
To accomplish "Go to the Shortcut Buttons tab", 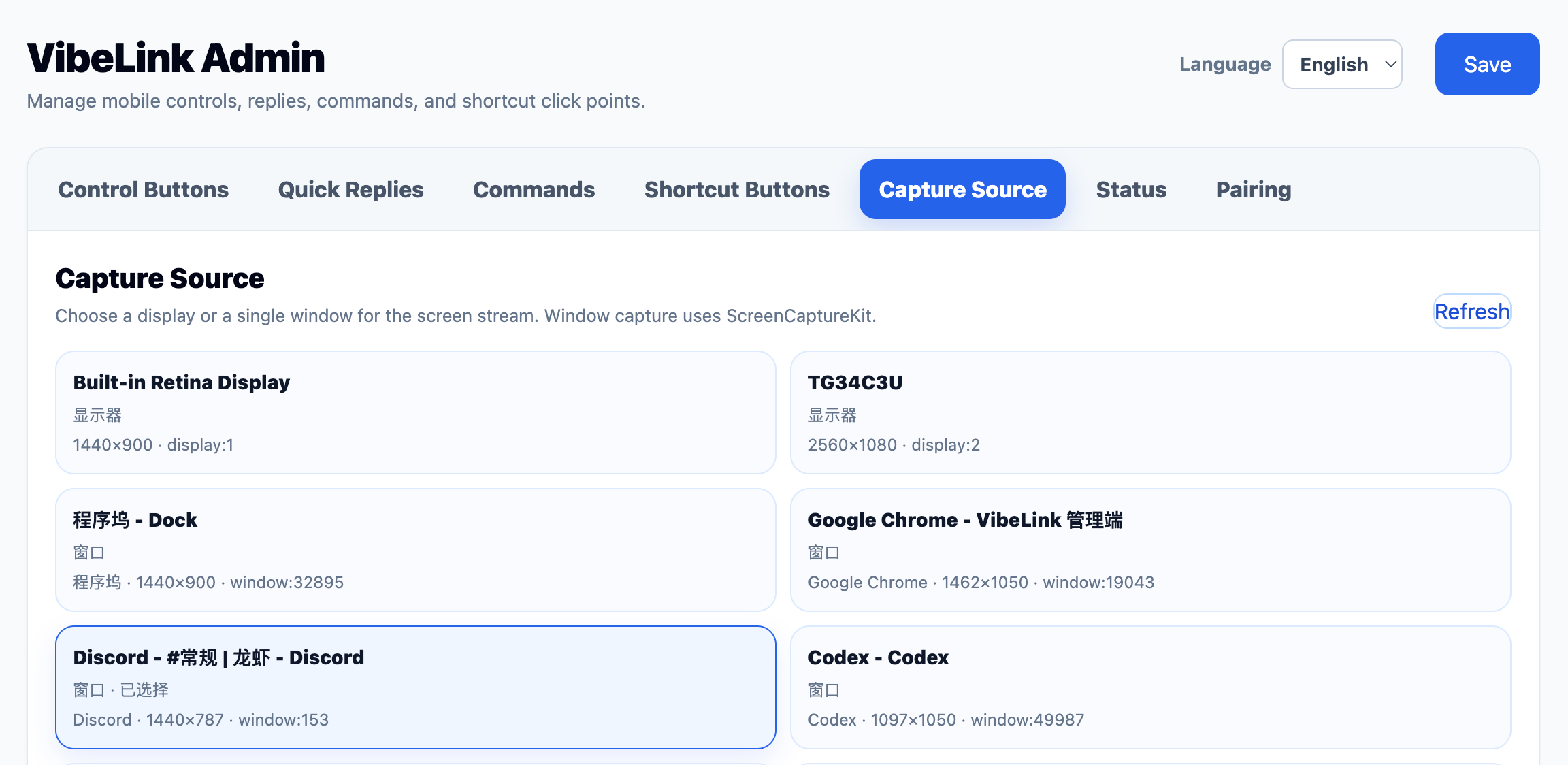I will (x=736, y=189).
